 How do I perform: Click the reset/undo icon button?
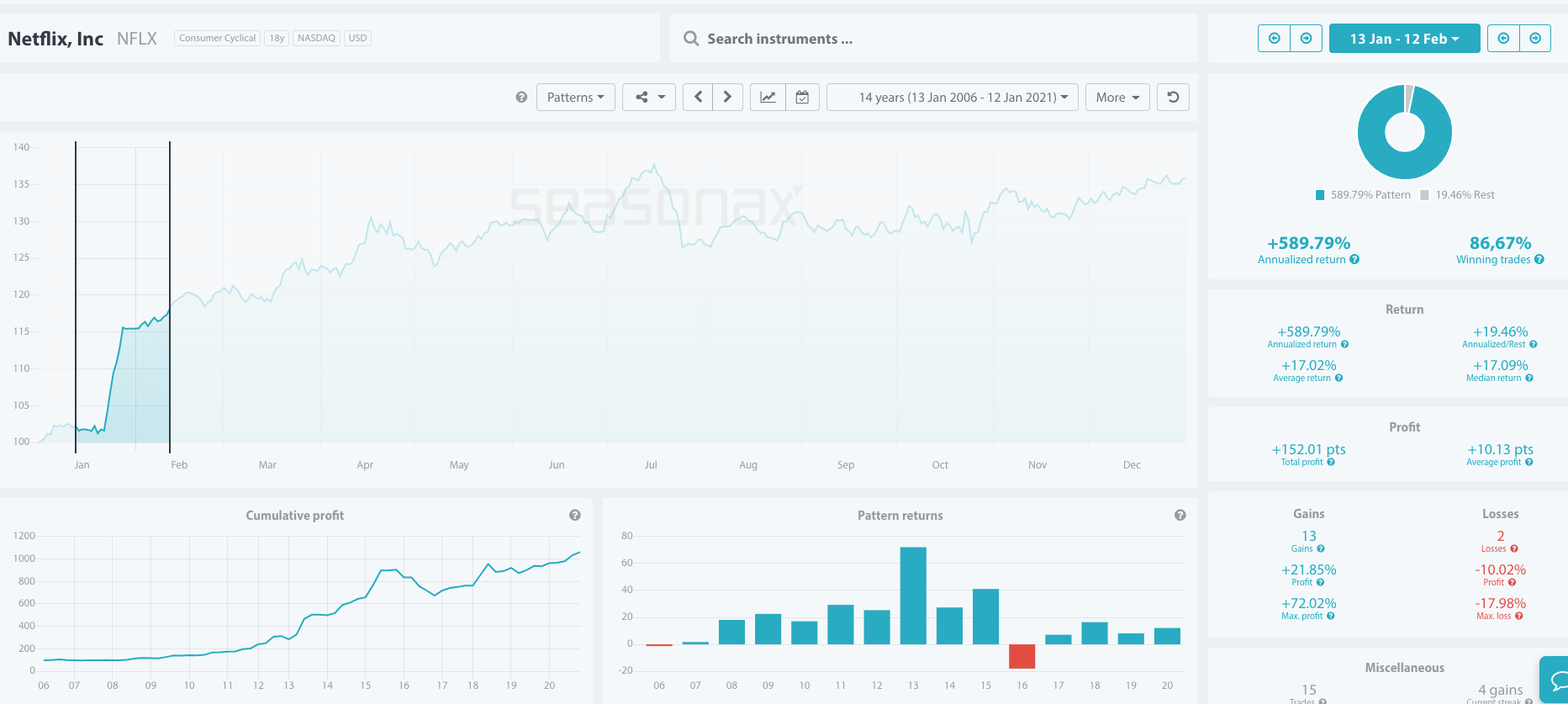(x=1173, y=98)
